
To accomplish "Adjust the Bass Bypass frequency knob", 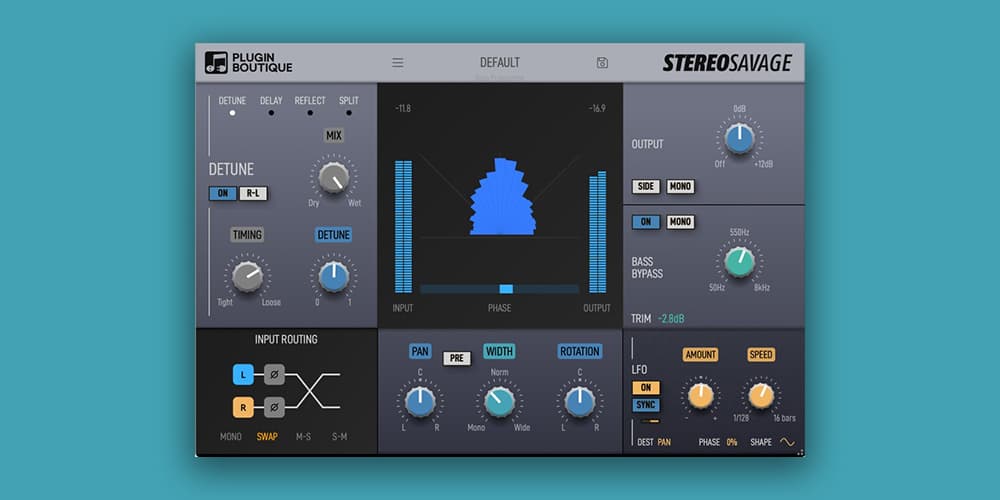I will tap(739, 262).
